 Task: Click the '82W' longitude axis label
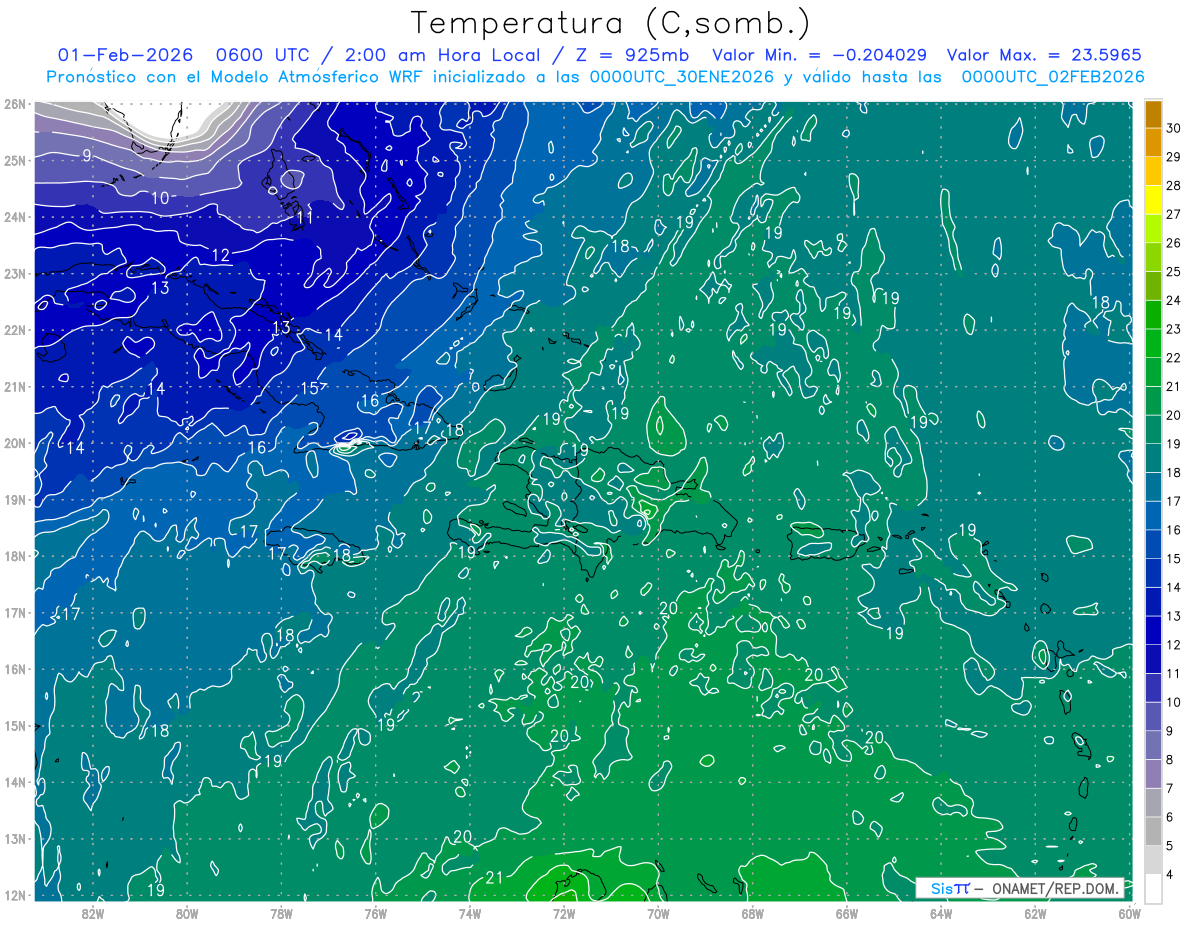[93, 914]
